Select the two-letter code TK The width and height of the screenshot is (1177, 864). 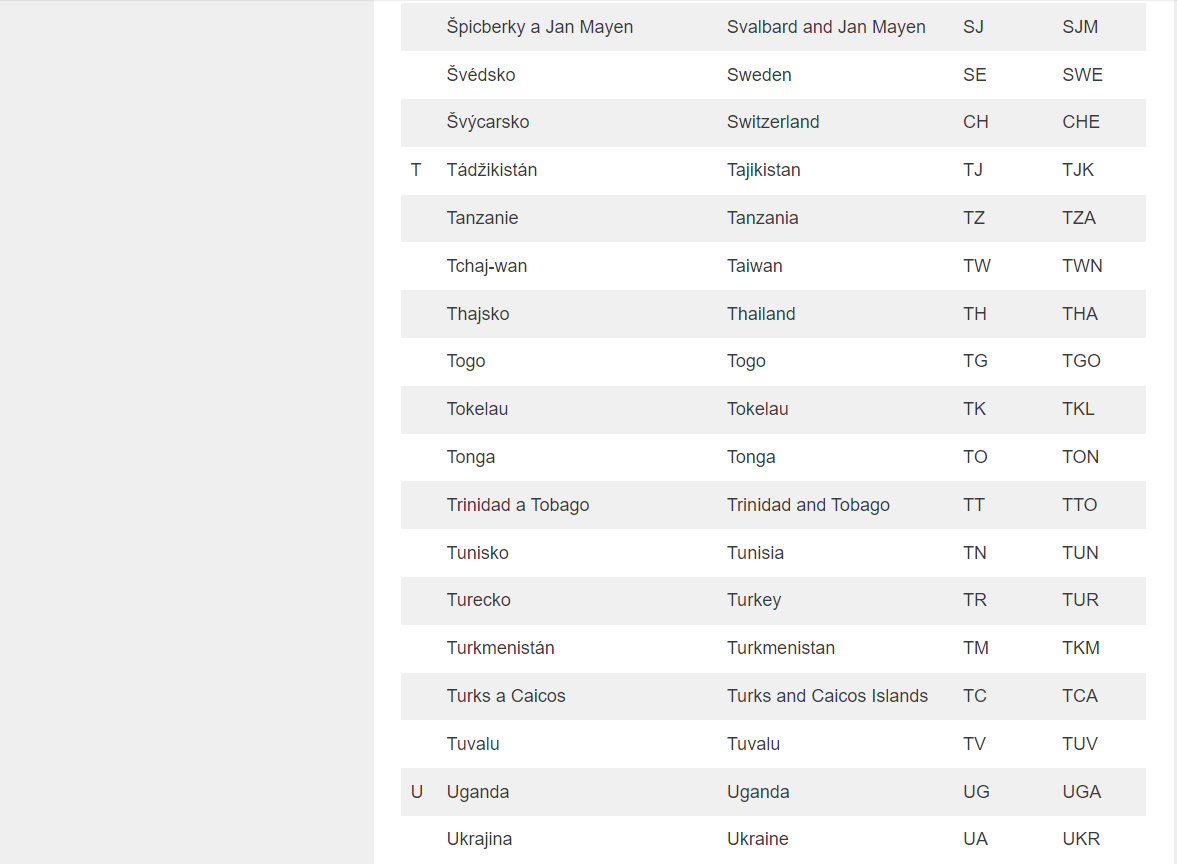974,409
